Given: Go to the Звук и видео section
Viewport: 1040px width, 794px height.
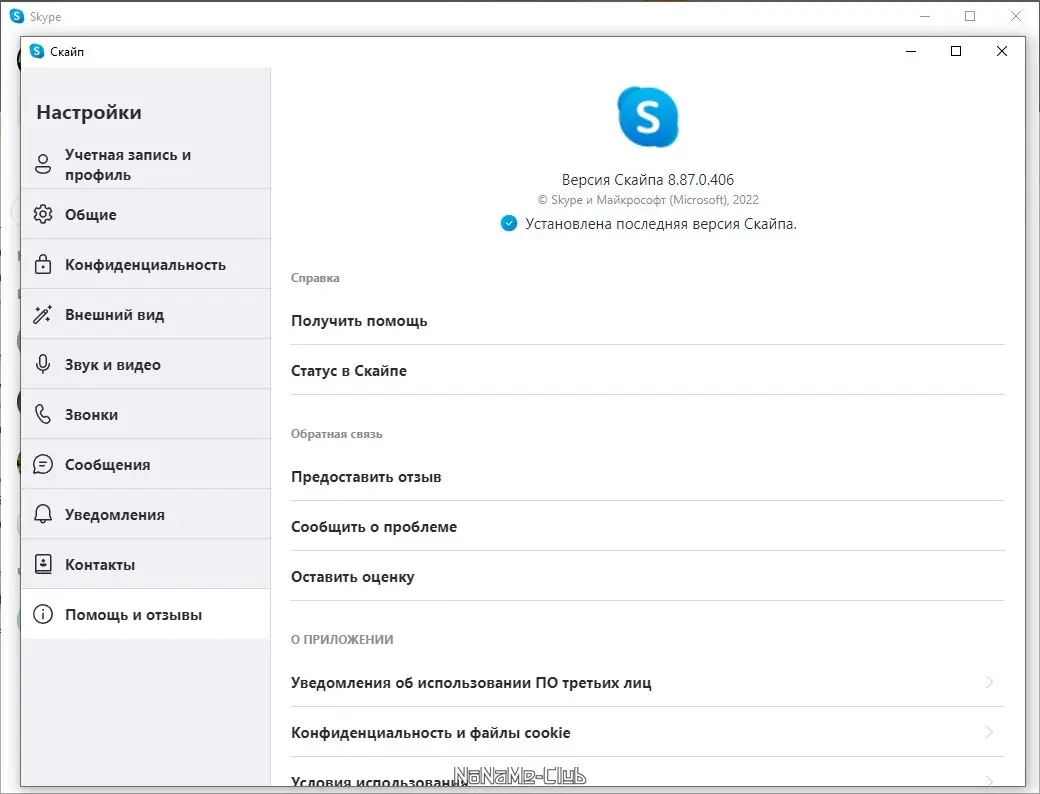Looking at the screenshot, I should point(146,364).
